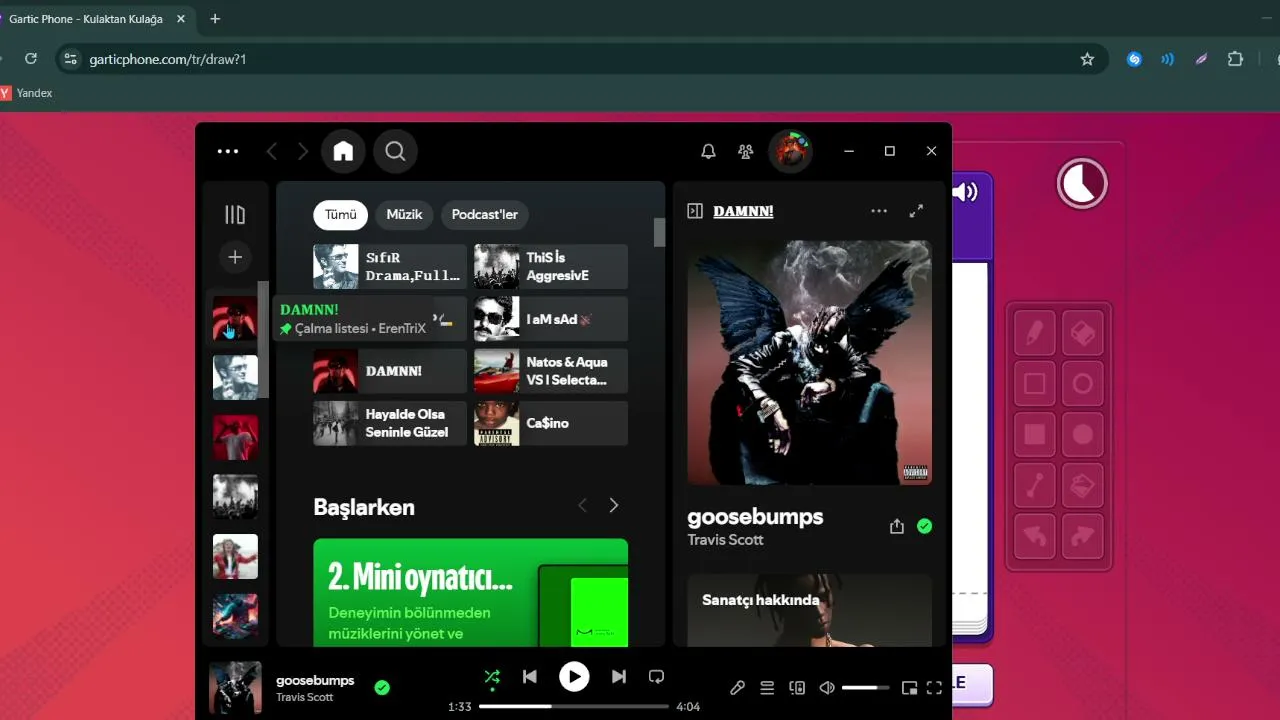Seek on the song progress bar
Viewport: 1280px width, 720px height.
pos(574,706)
